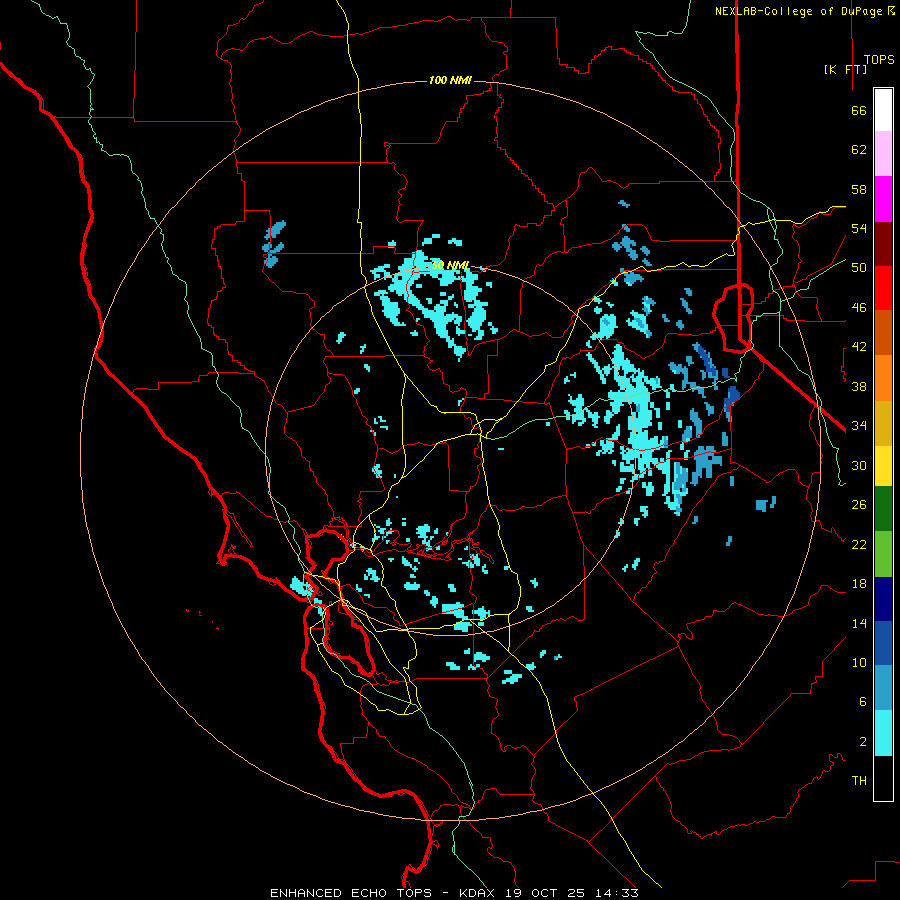Image resolution: width=900 pixels, height=900 pixels.
Task: Click the dark red 54 kft legend swatch
Action: pyautogui.click(x=883, y=243)
